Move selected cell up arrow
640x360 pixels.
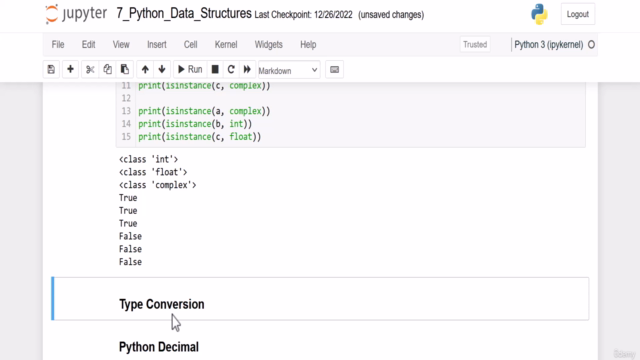(145, 69)
